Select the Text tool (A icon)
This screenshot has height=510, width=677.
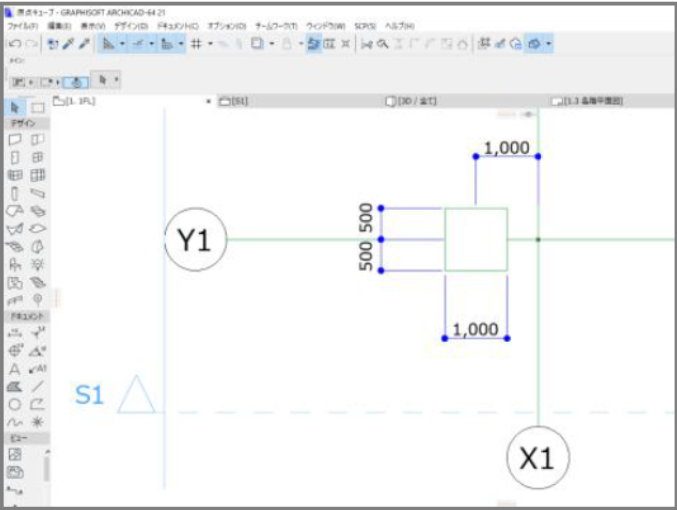[14, 369]
